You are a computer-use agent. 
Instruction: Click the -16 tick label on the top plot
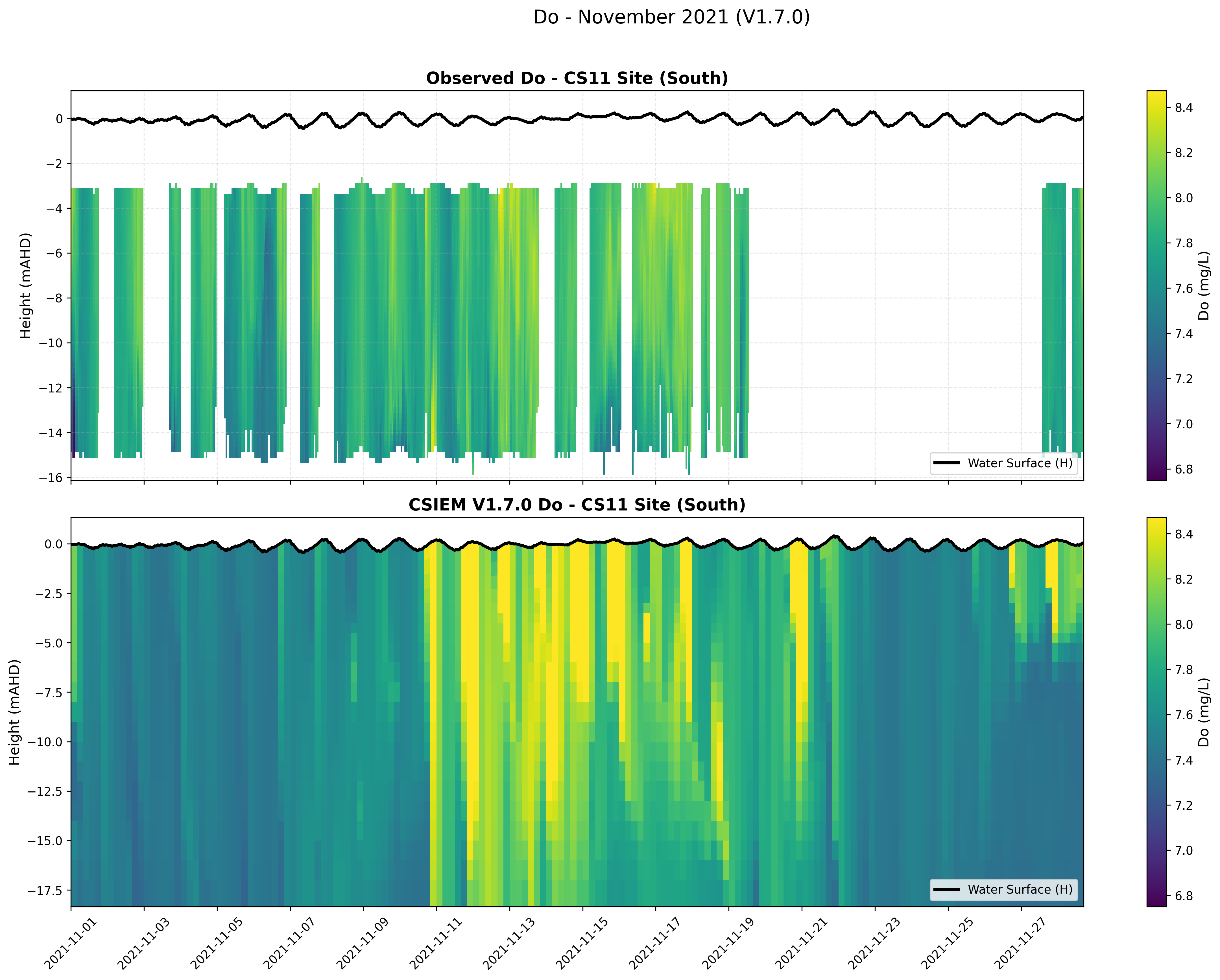pos(51,477)
